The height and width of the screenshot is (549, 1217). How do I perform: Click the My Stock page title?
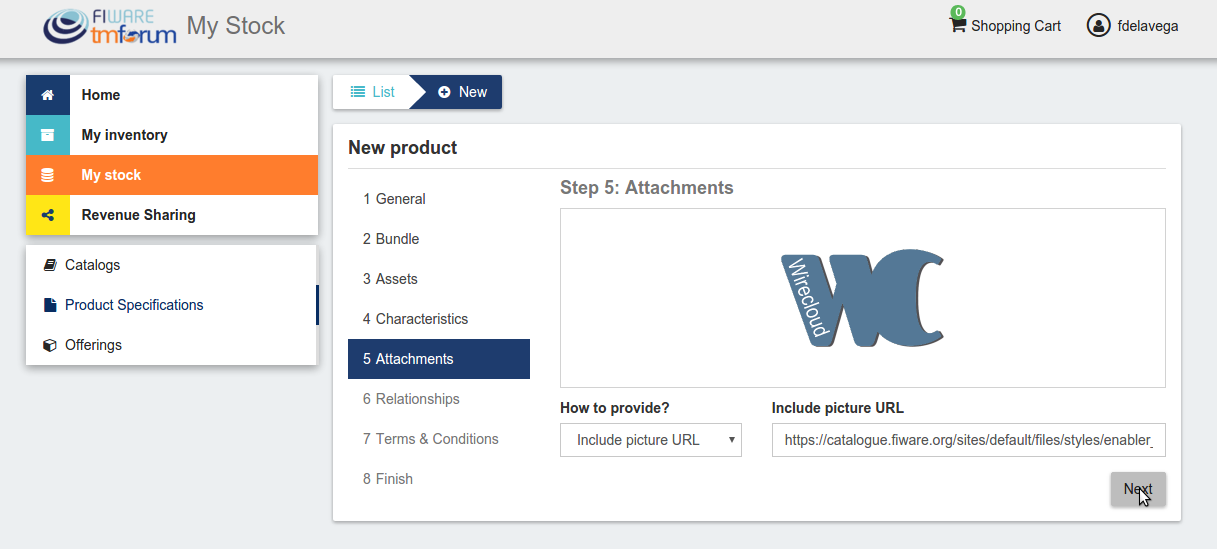tap(236, 26)
